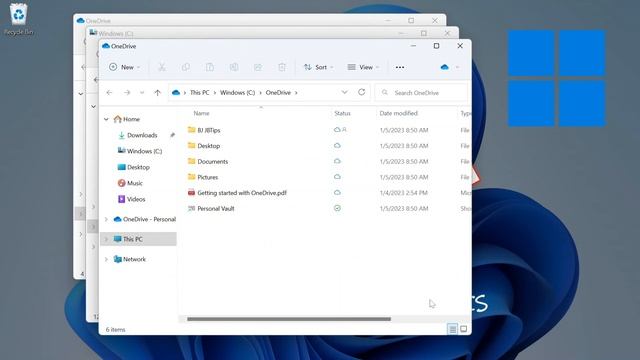Click the Share icon in toolbar

(x=258, y=67)
